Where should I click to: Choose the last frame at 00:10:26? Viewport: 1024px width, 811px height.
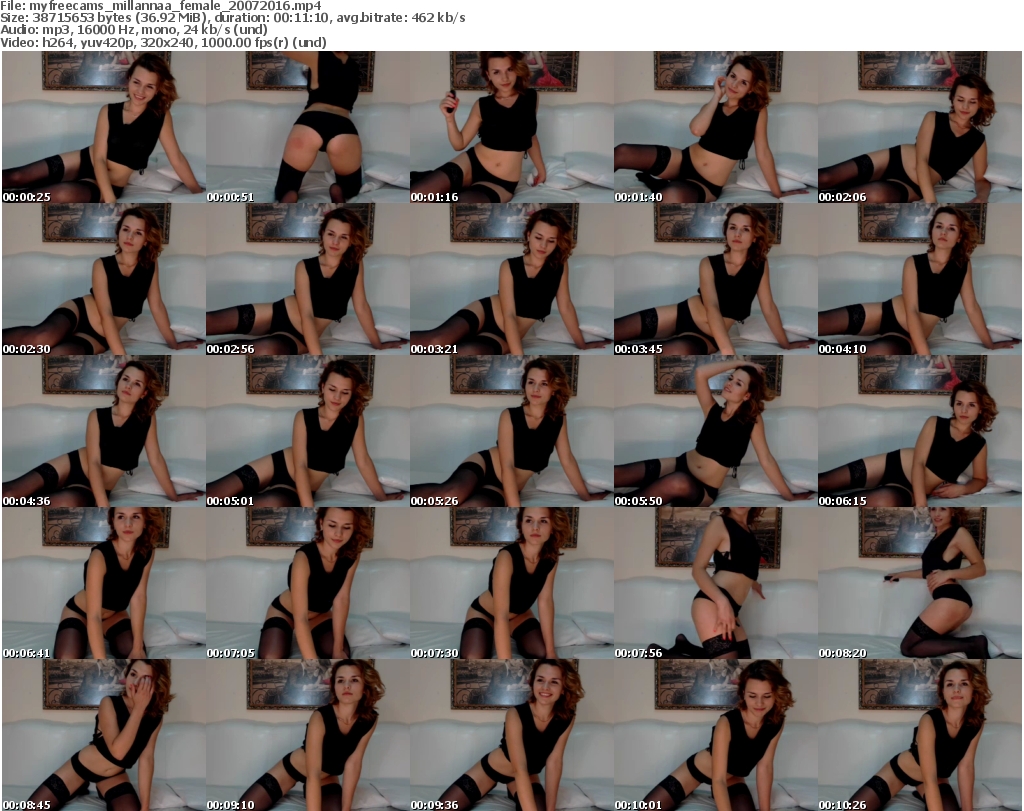point(920,735)
